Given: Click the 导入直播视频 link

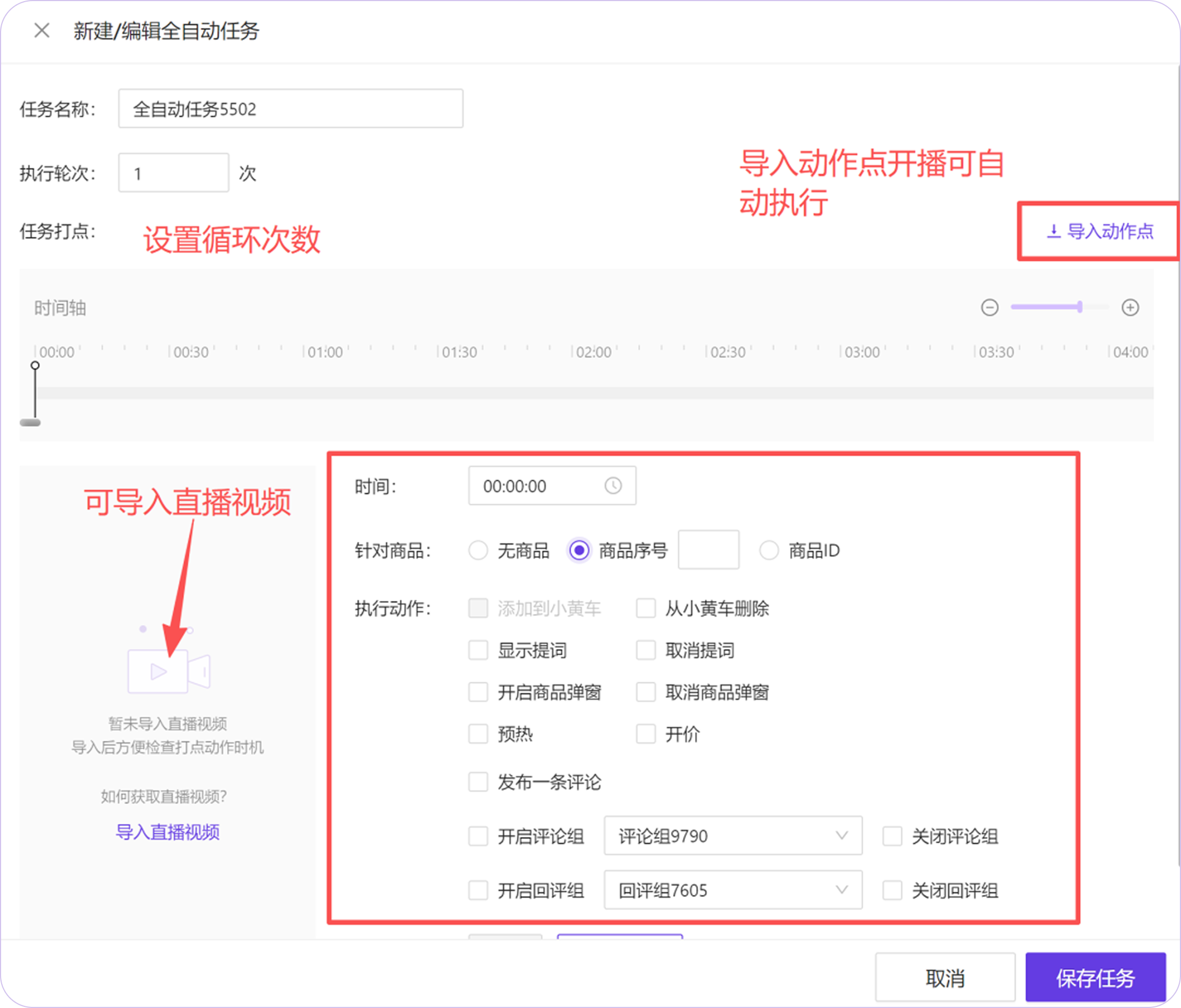Looking at the screenshot, I should pos(167,832).
